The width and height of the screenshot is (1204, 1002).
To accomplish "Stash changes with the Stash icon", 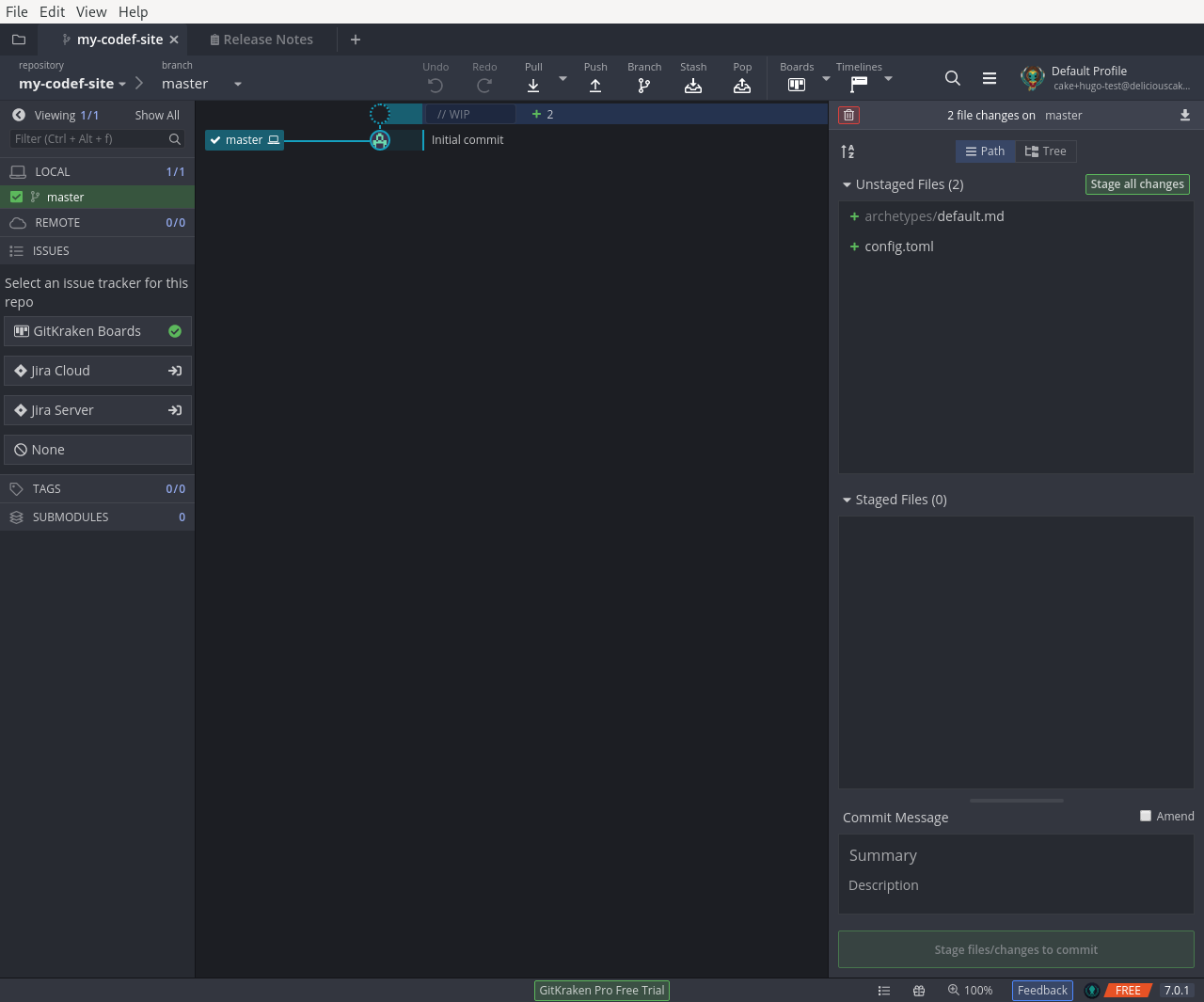I will [x=693, y=86].
